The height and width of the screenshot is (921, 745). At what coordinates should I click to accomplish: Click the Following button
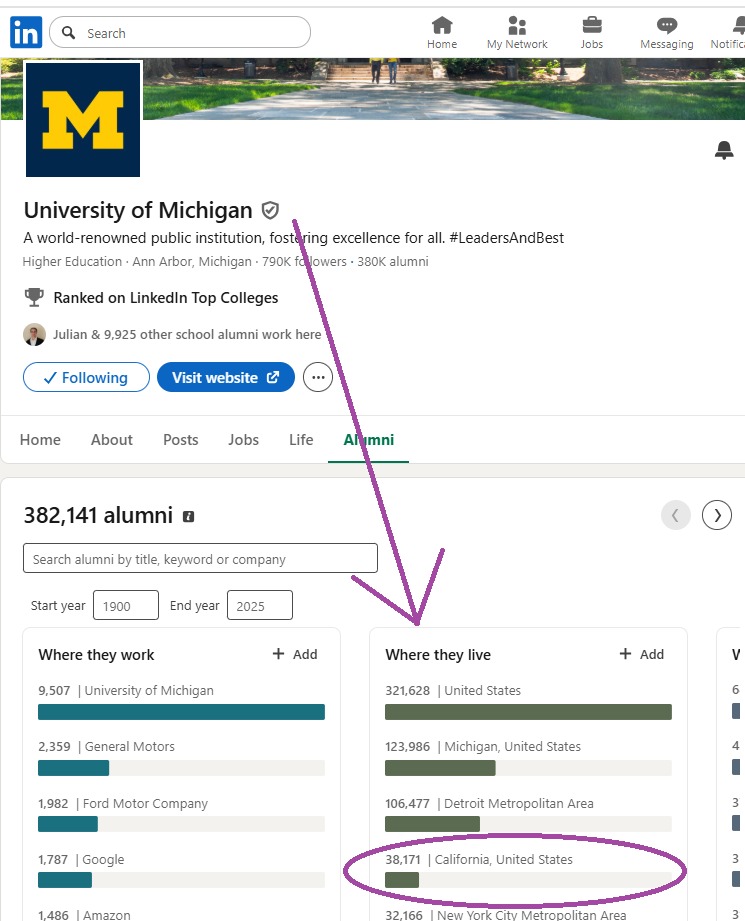(86, 377)
